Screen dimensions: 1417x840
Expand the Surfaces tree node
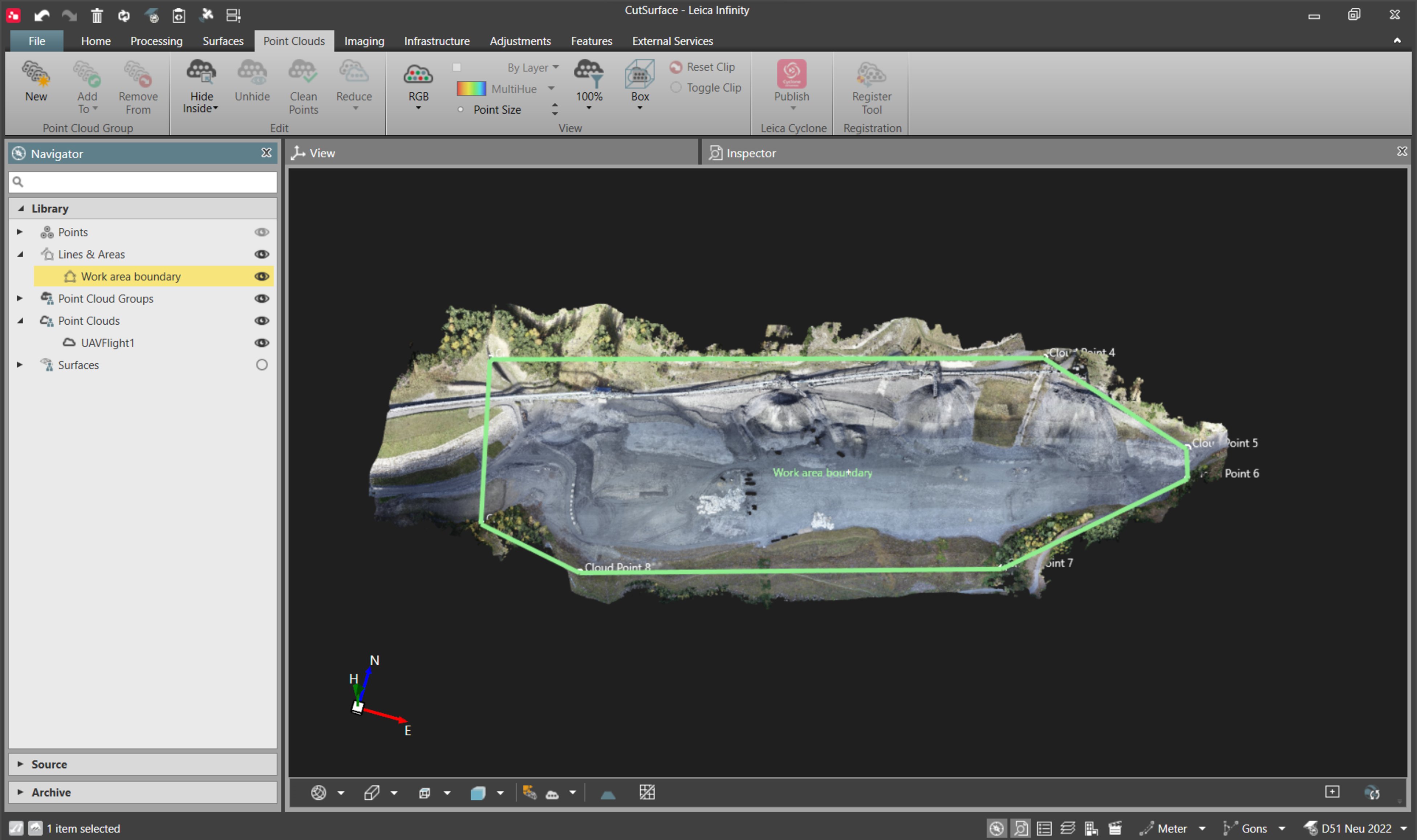[x=19, y=365]
